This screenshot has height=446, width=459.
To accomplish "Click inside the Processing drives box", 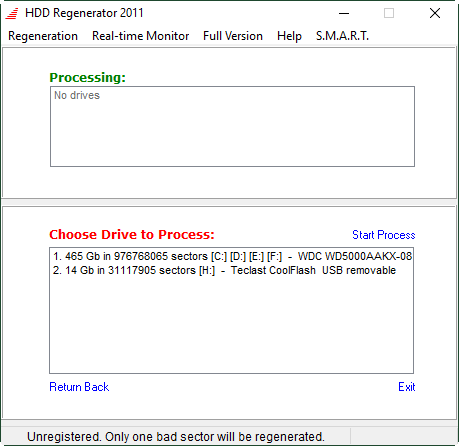I will click(232, 126).
